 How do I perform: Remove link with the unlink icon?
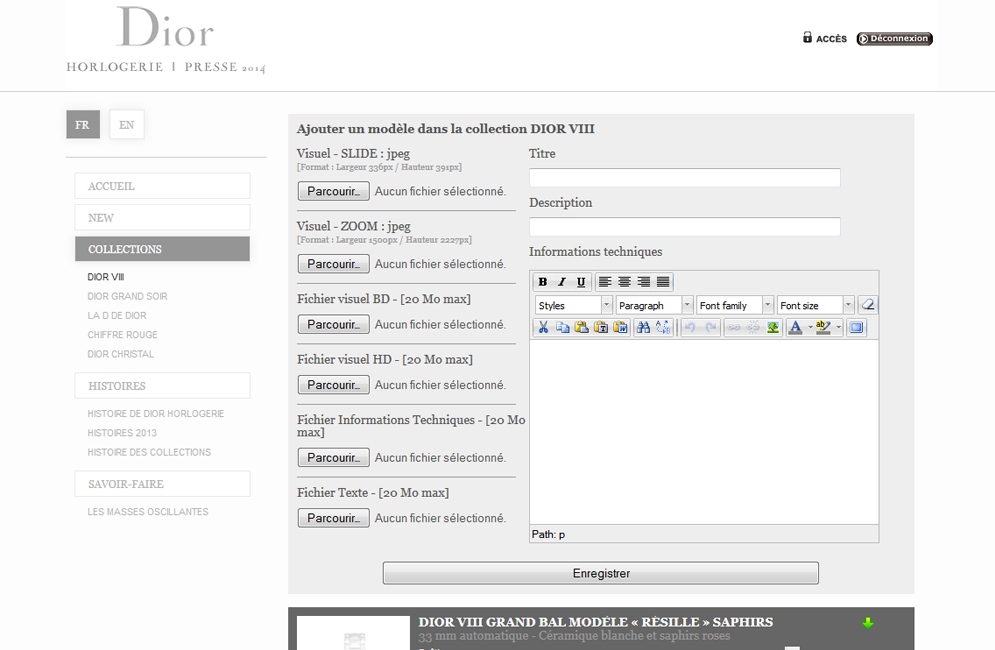[x=753, y=328]
